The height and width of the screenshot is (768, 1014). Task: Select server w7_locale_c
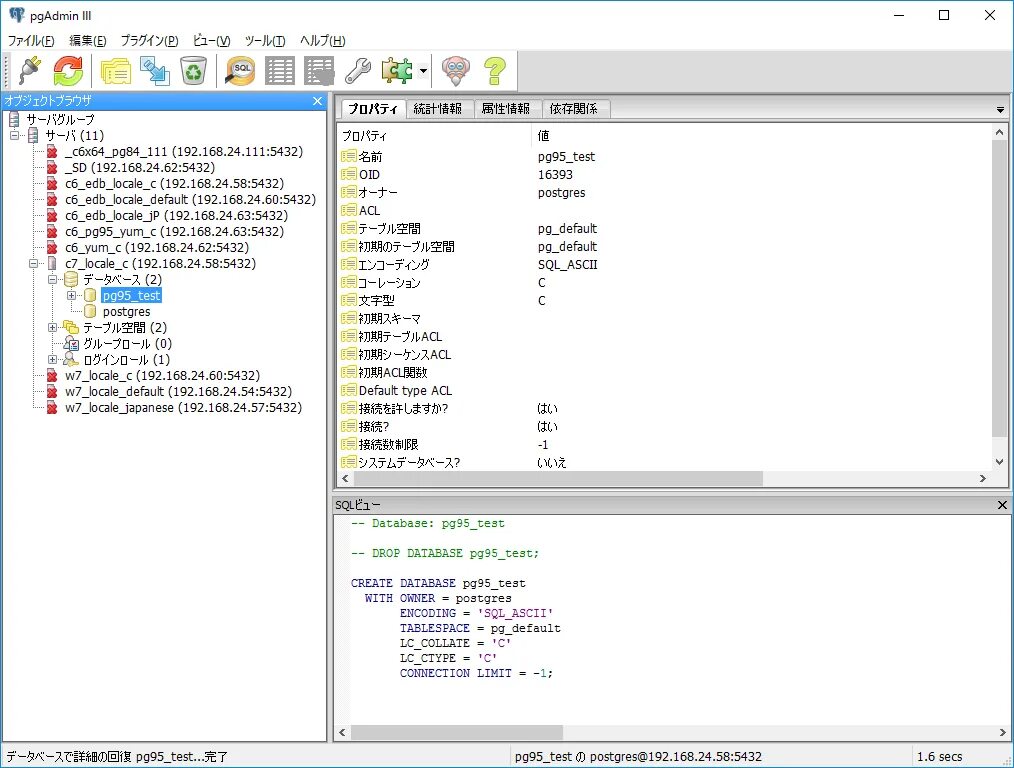click(162, 376)
